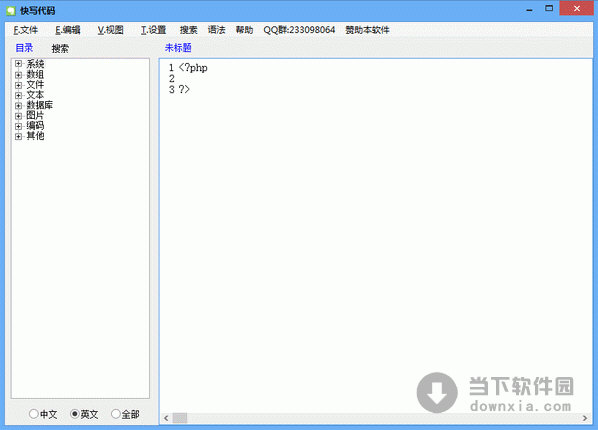Minimize the 快写代码 window
This screenshot has width=598, height=430.
529,10
